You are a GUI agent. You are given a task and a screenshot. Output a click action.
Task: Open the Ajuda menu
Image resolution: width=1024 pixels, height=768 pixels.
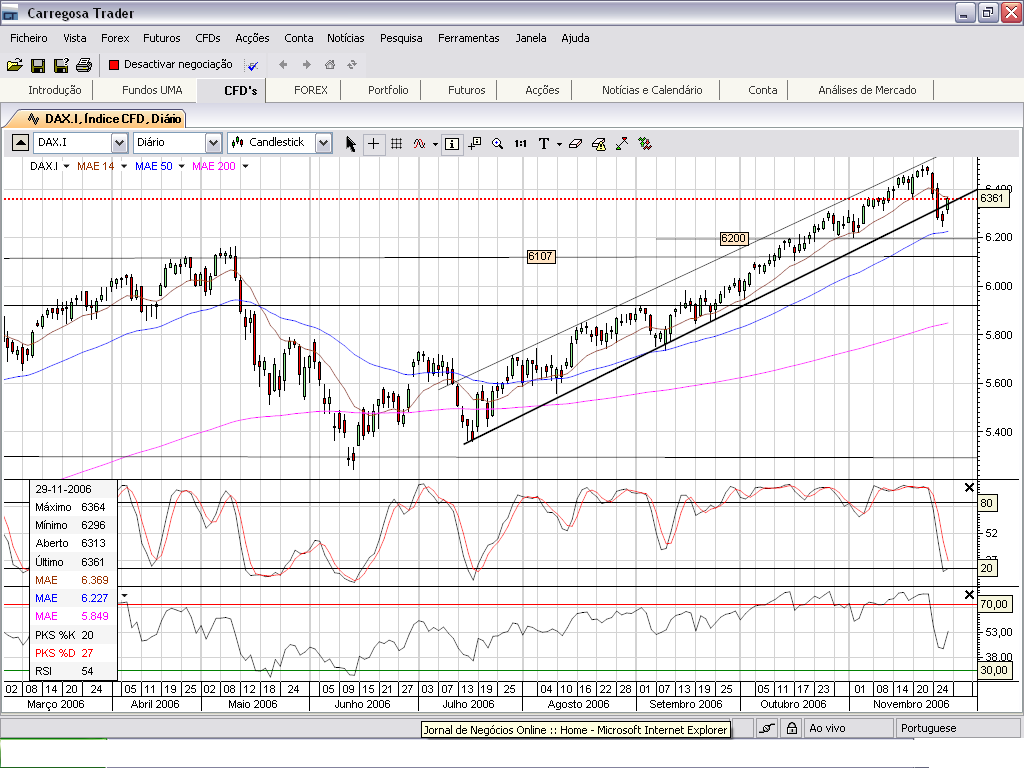pos(575,38)
